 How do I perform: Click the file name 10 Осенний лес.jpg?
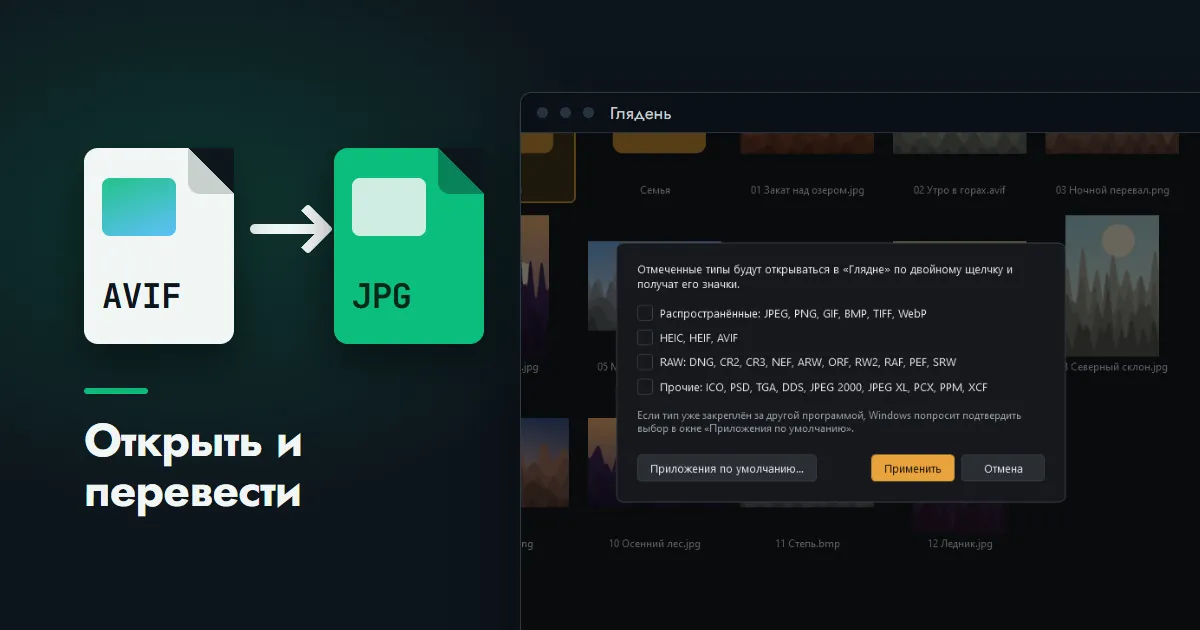(654, 544)
